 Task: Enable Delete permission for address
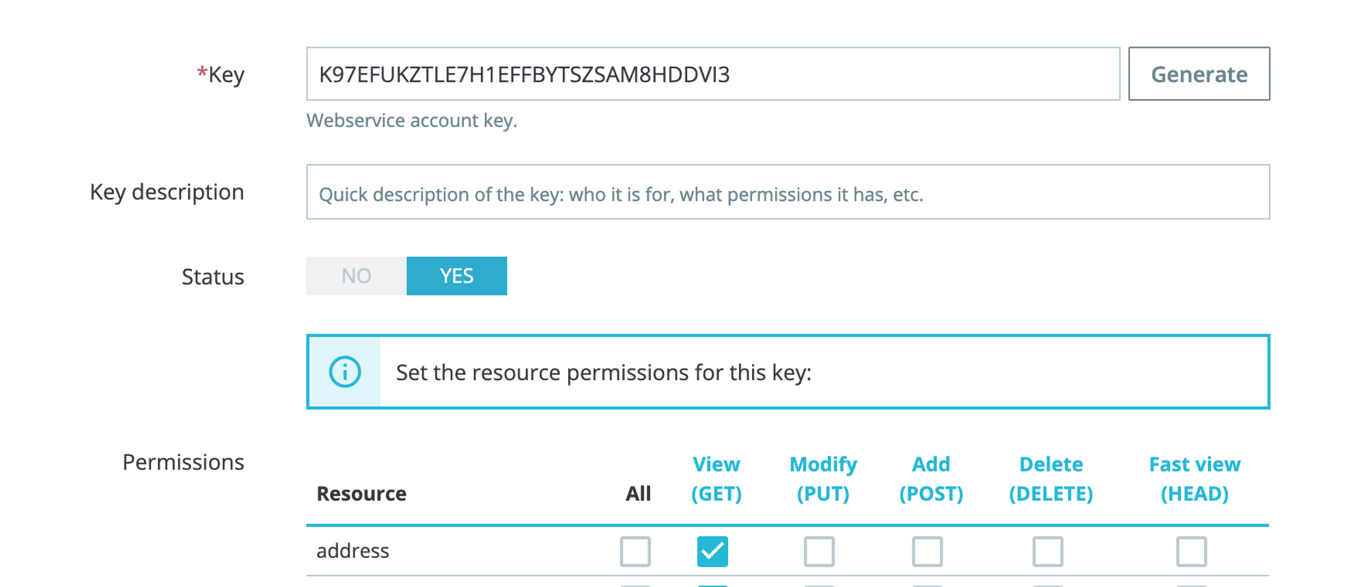(x=1048, y=551)
